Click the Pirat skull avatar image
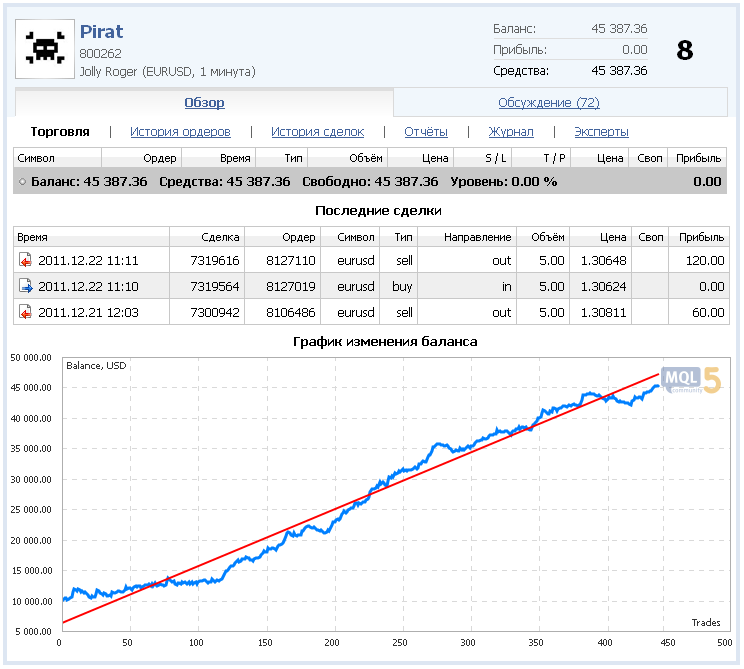Viewport: 744px width, 669px height. click(44, 50)
